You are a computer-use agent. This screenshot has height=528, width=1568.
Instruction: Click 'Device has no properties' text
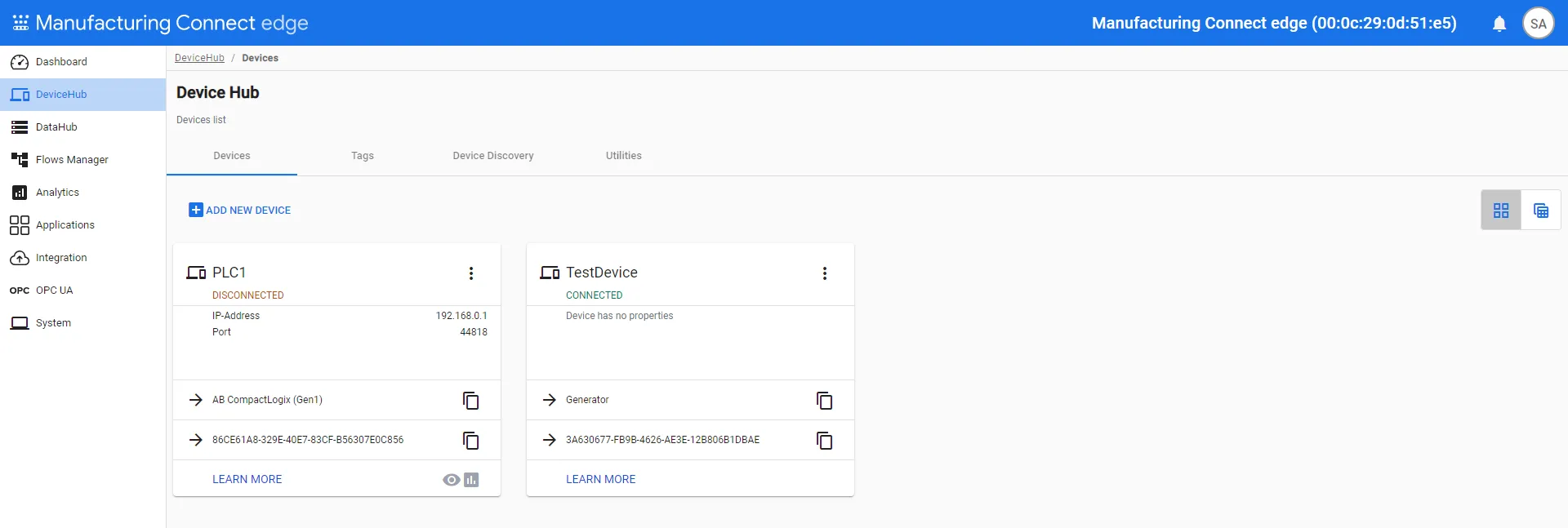[x=620, y=316]
